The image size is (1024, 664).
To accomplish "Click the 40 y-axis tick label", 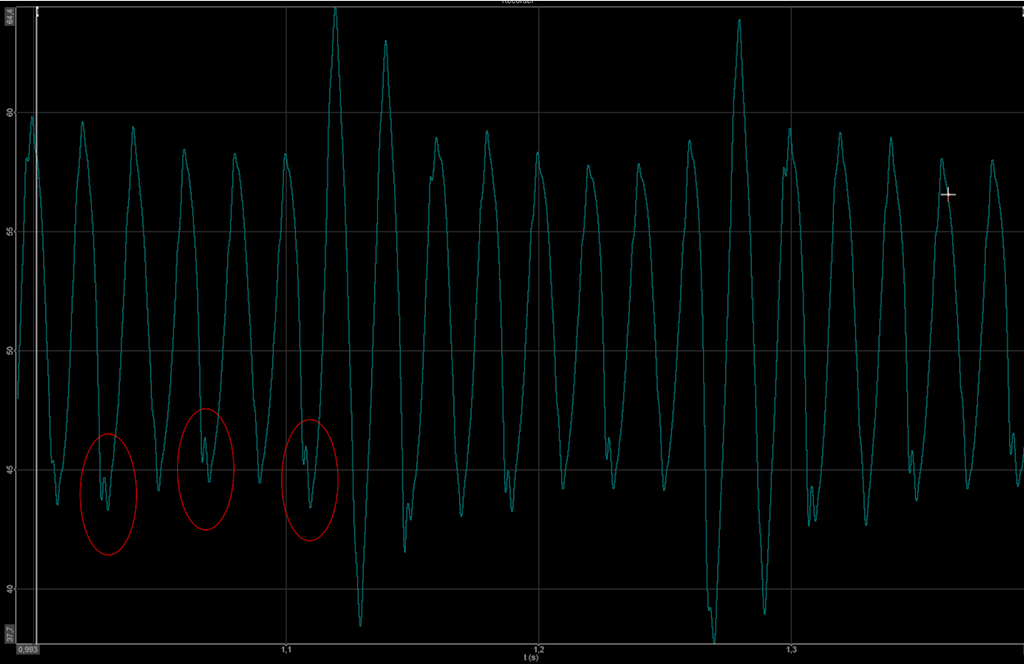I will pyautogui.click(x=10, y=589).
